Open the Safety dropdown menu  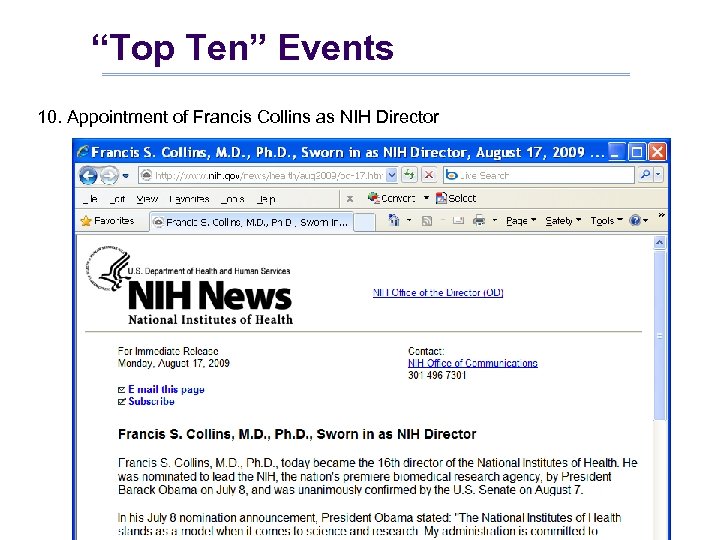563,221
